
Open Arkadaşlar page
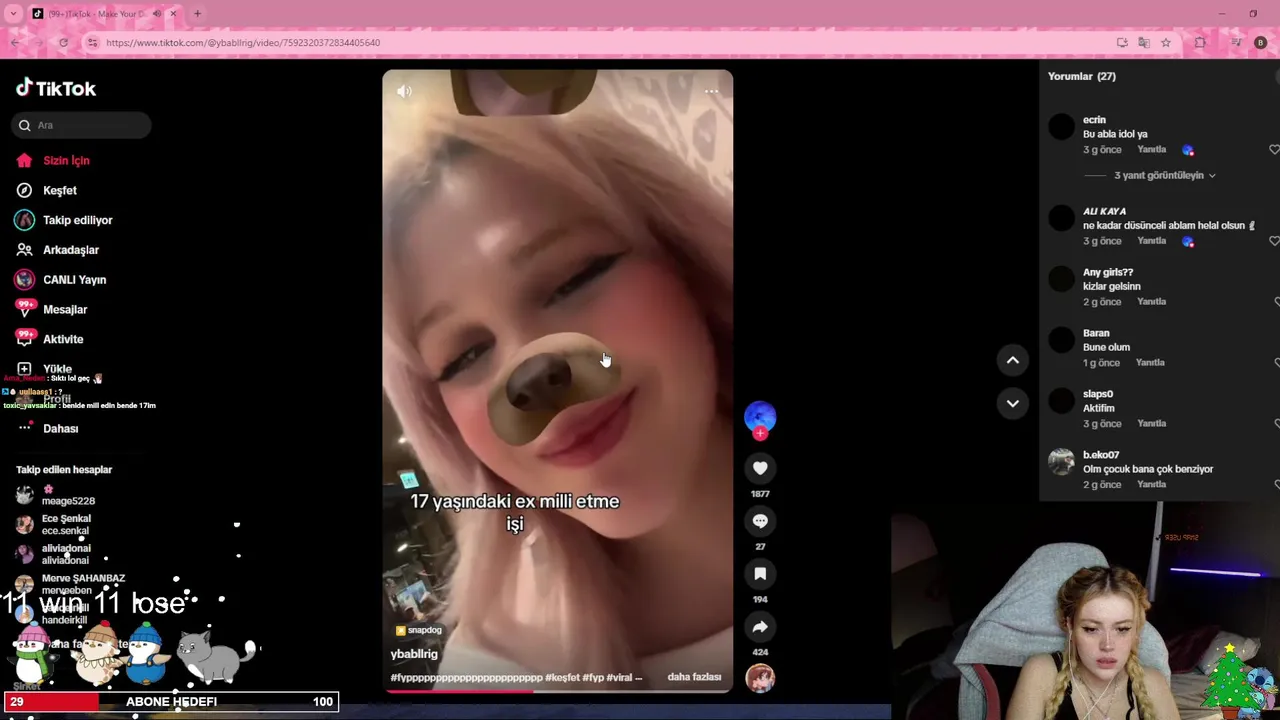(70, 250)
